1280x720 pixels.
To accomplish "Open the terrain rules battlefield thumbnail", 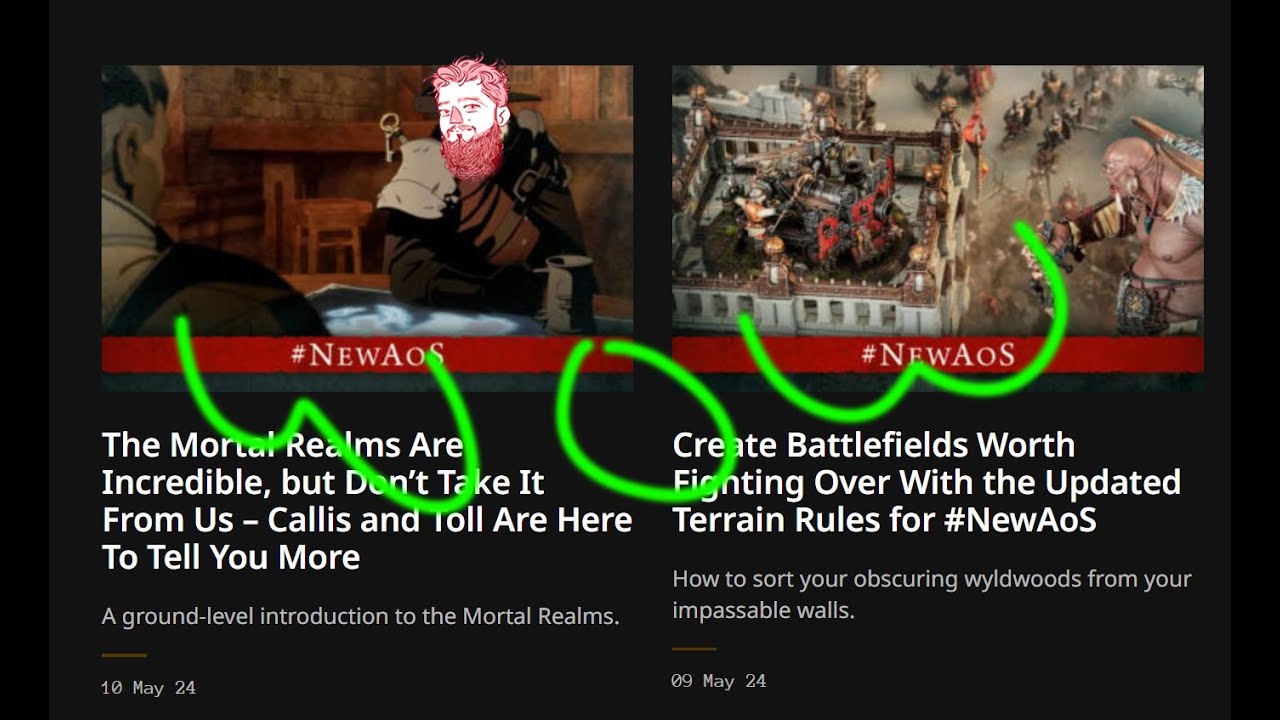I will tap(937, 228).
